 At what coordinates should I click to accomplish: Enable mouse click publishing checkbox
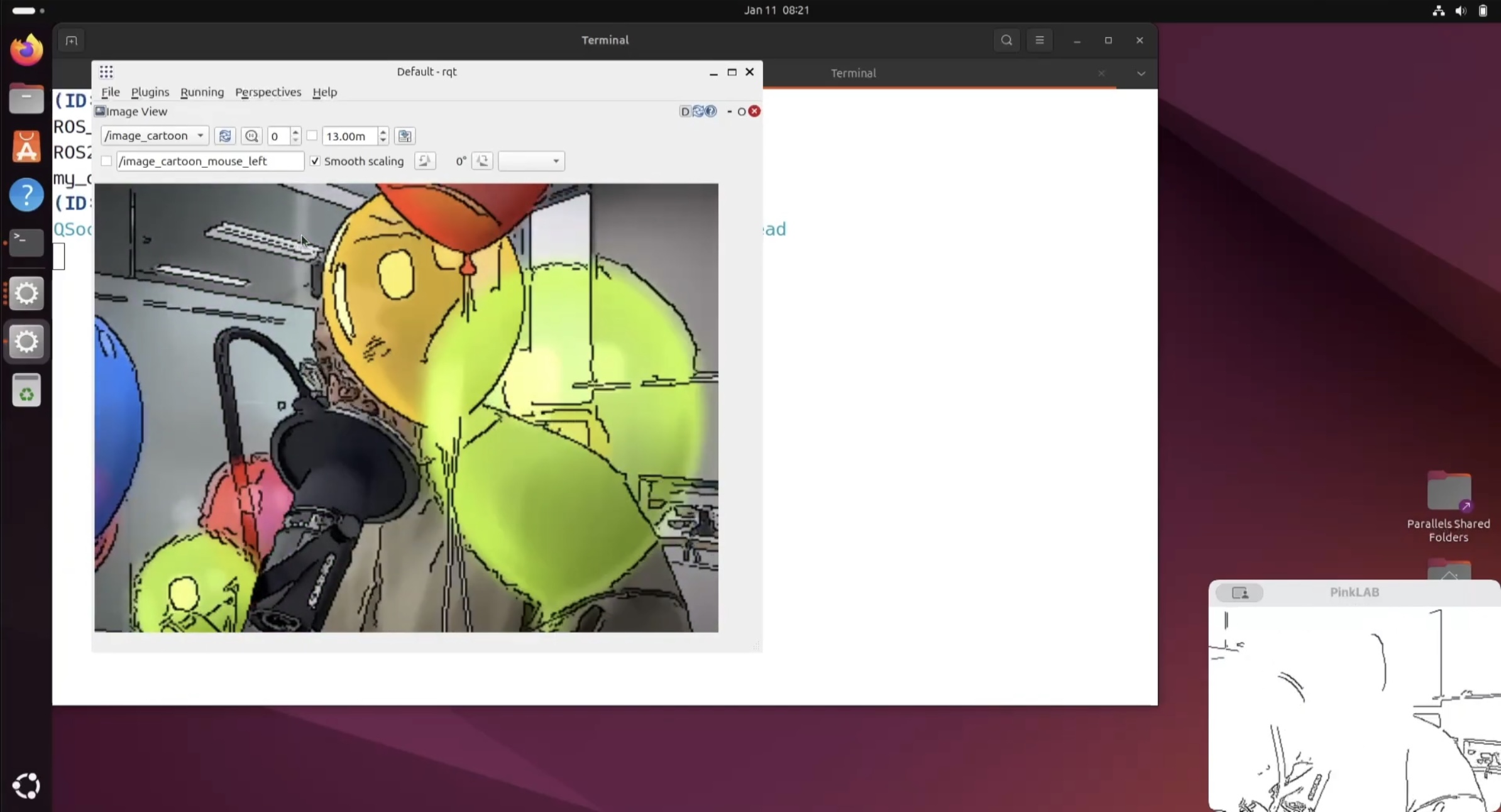click(107, 161)
